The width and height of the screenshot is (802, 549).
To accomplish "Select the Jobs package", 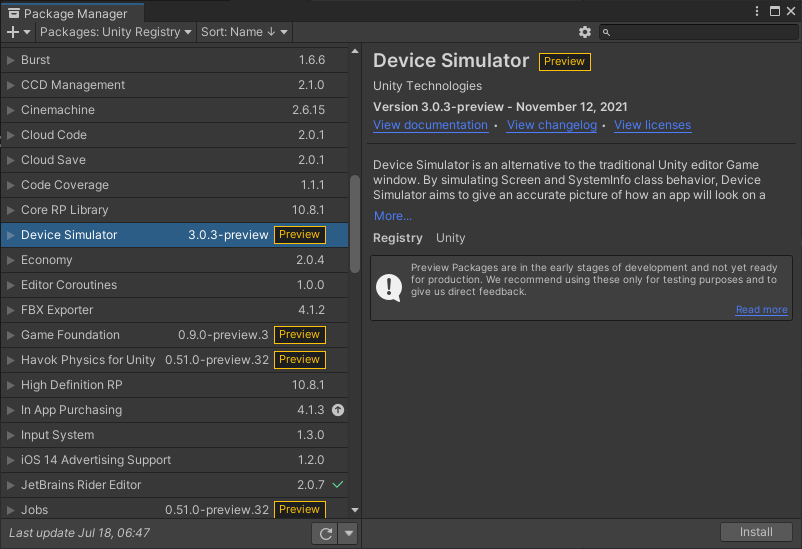I will pos(174,508).
